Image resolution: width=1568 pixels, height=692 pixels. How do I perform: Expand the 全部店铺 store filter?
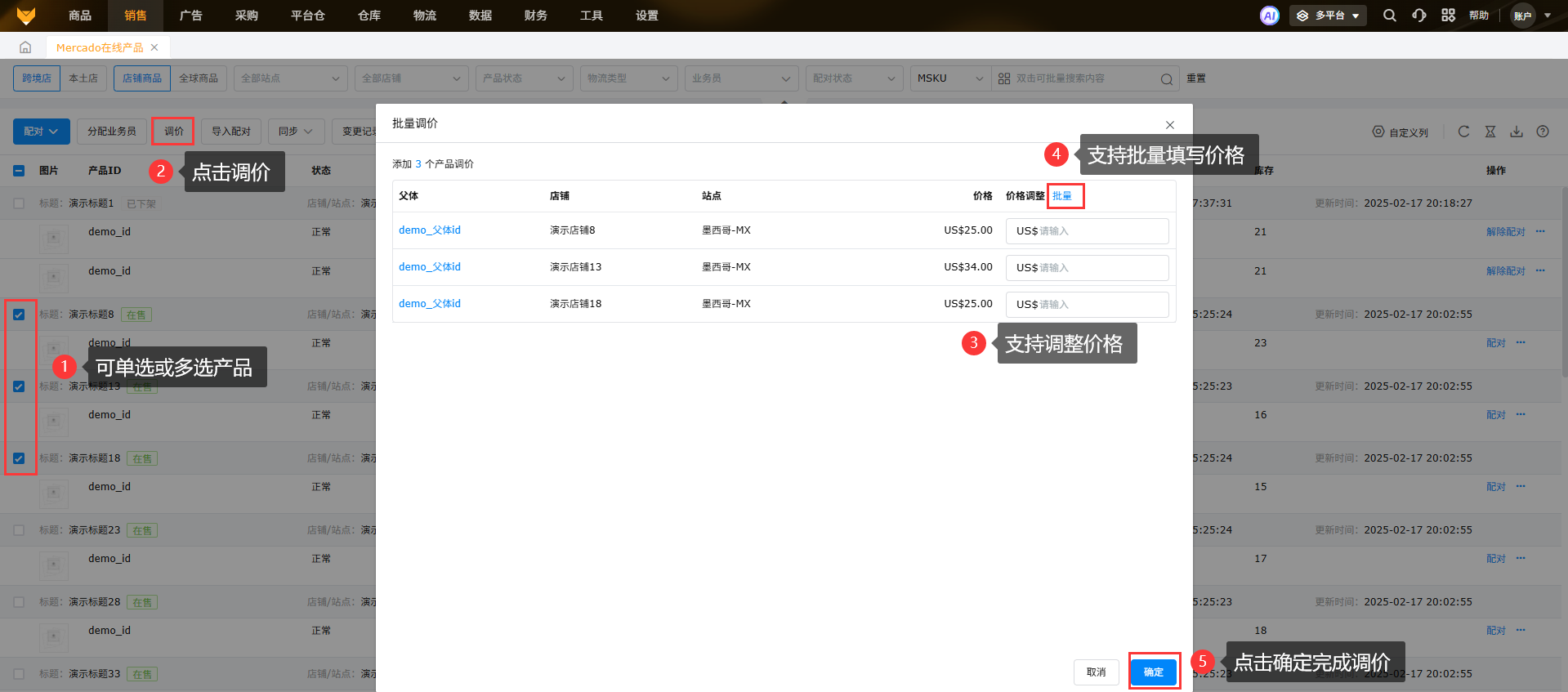(412, 78)
